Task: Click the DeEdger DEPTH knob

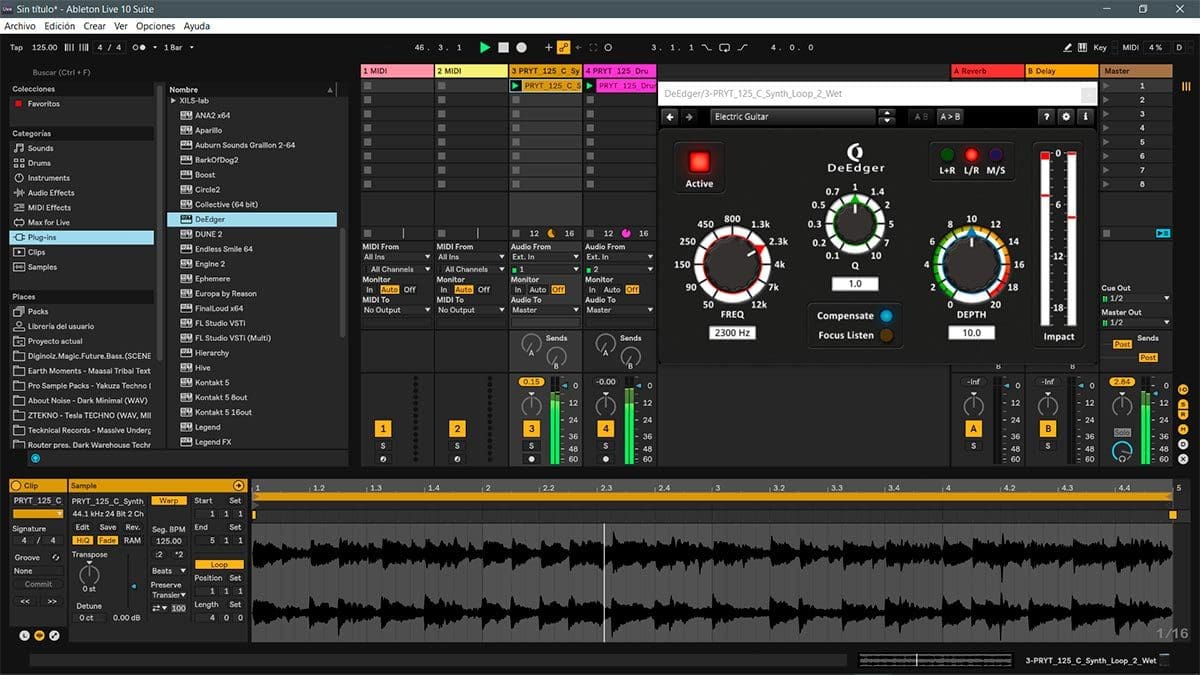Action: point(970,263)
